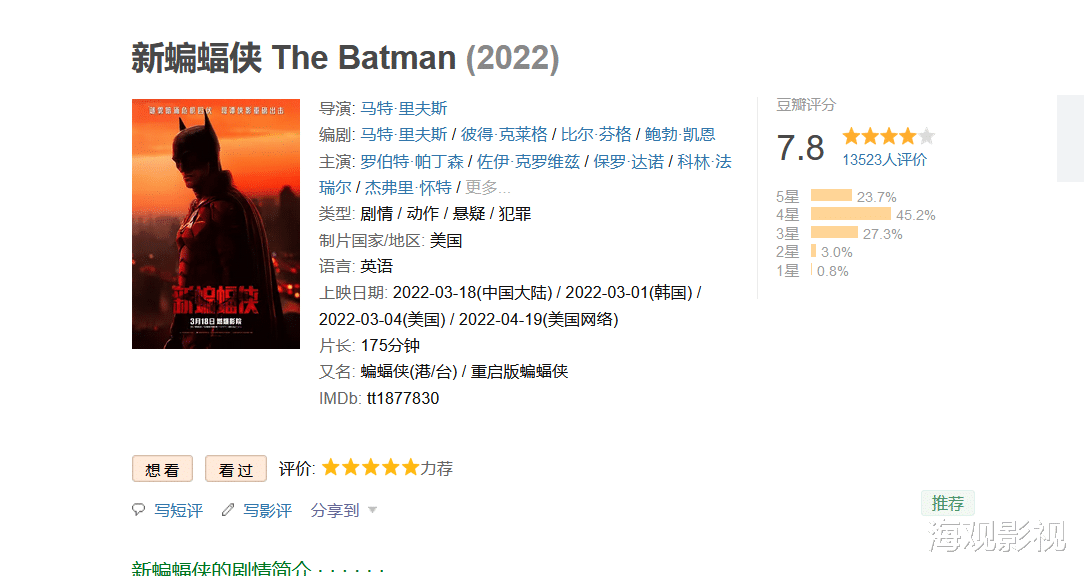Viewport: 1084px width, 576px height.
Task: Click the pencil icon beside 写影评
Action: (228, 510)
